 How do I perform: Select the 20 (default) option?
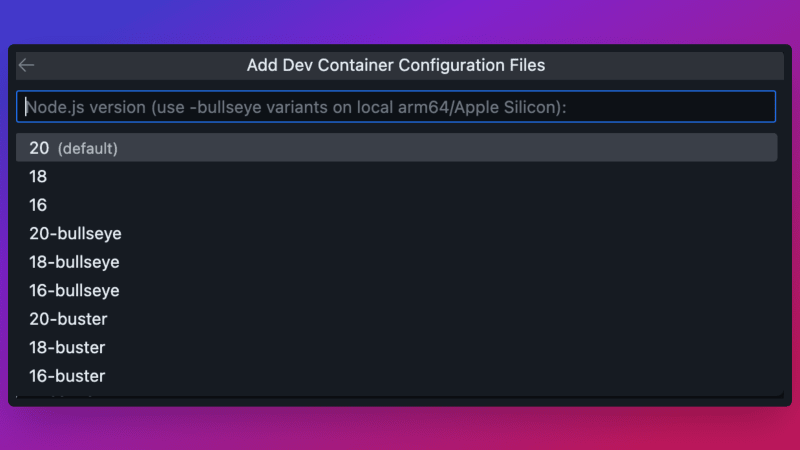pyautogui.click(x=396, y=148)
